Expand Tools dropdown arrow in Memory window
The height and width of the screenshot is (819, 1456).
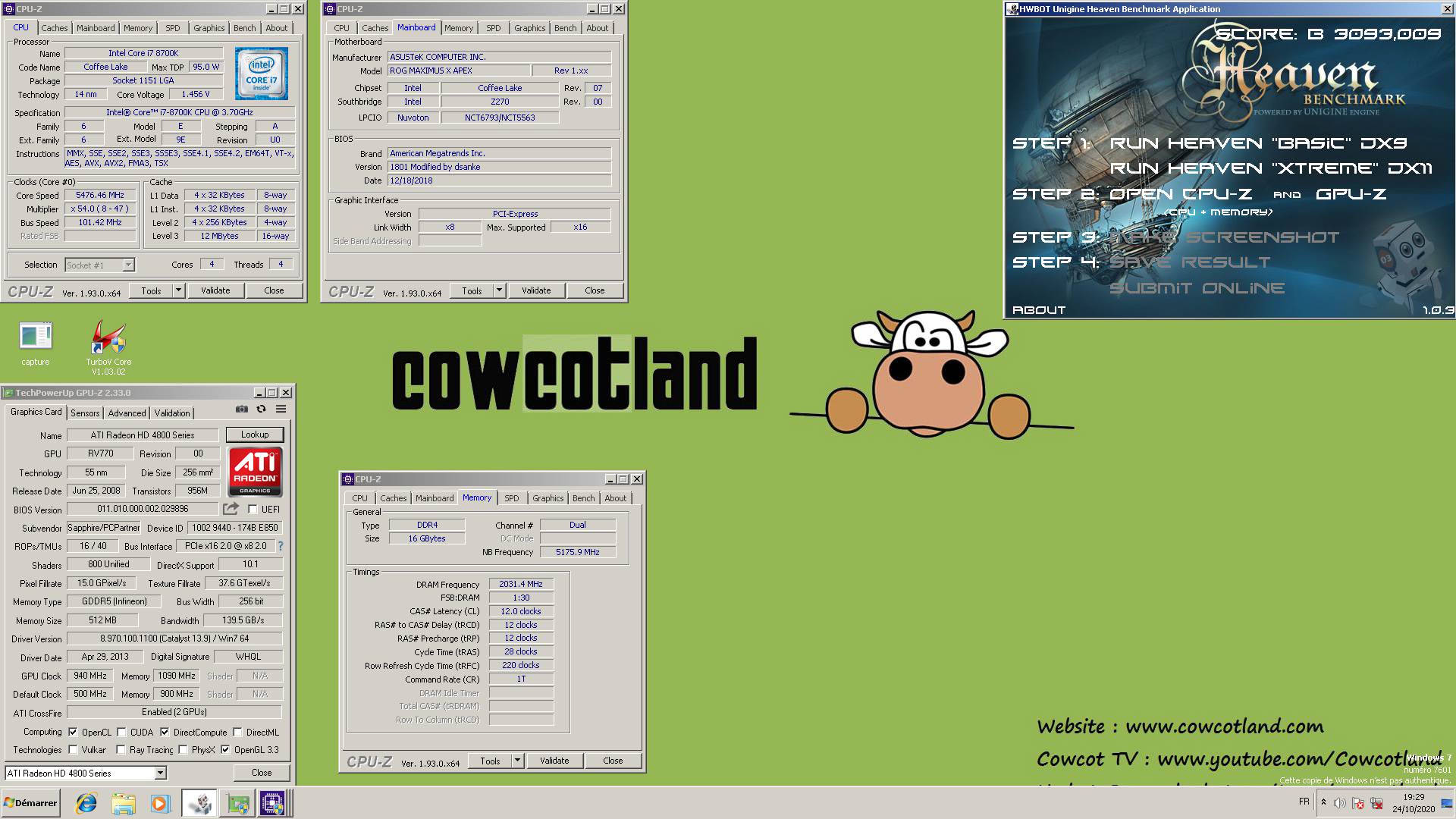(517, 761)
